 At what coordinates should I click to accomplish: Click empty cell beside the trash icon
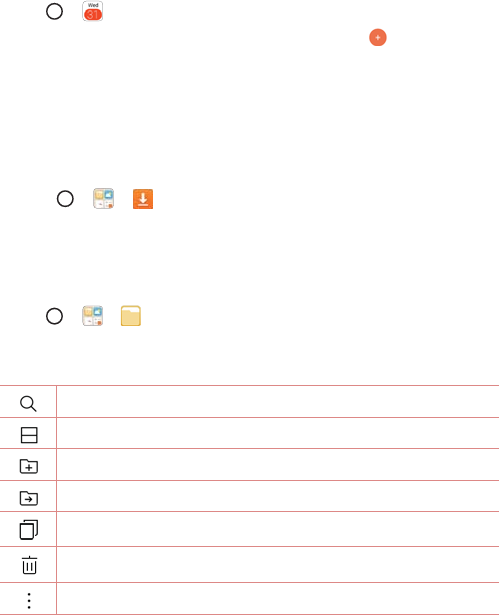[278, 564]
